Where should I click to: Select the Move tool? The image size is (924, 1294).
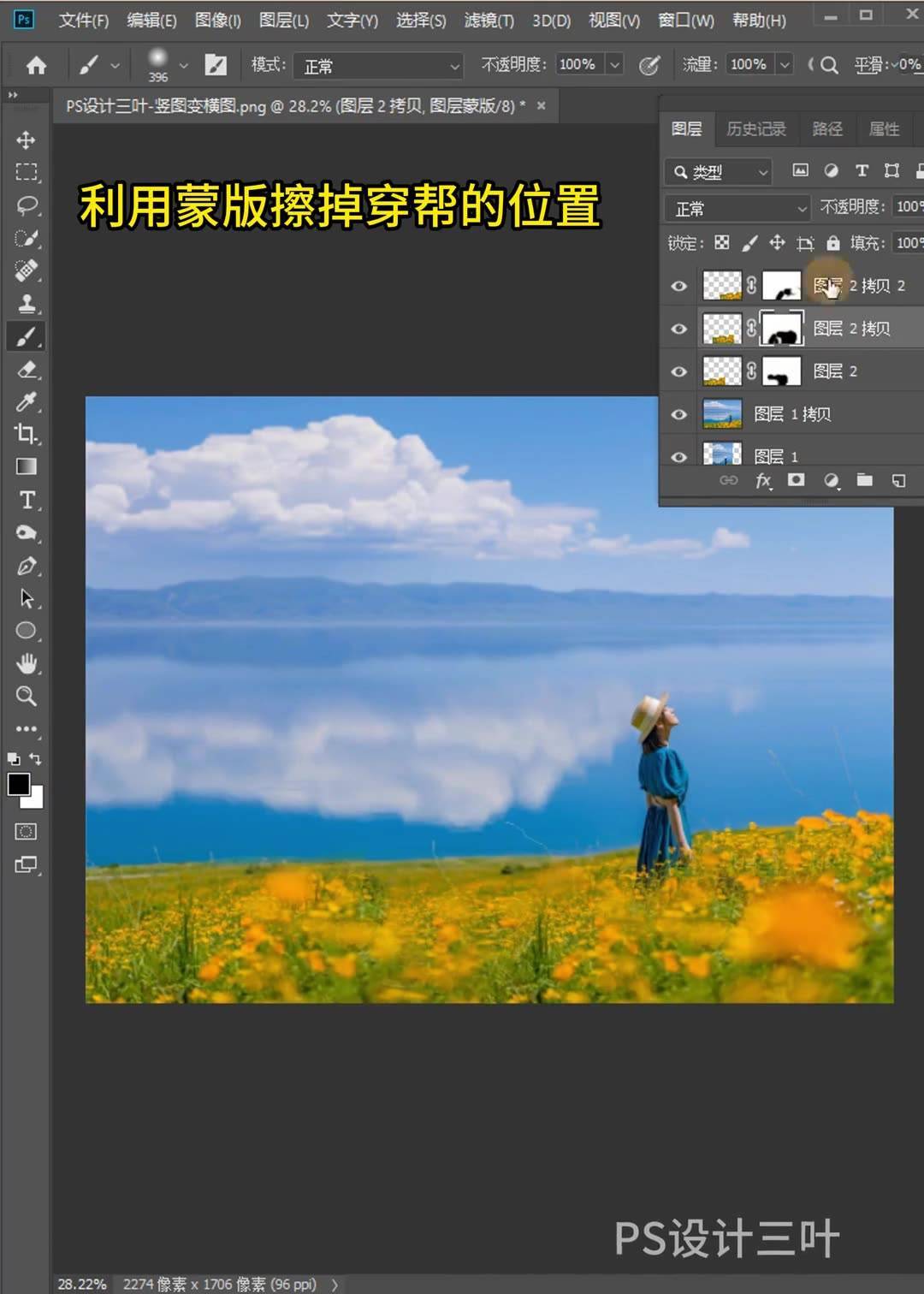(27, 139)
